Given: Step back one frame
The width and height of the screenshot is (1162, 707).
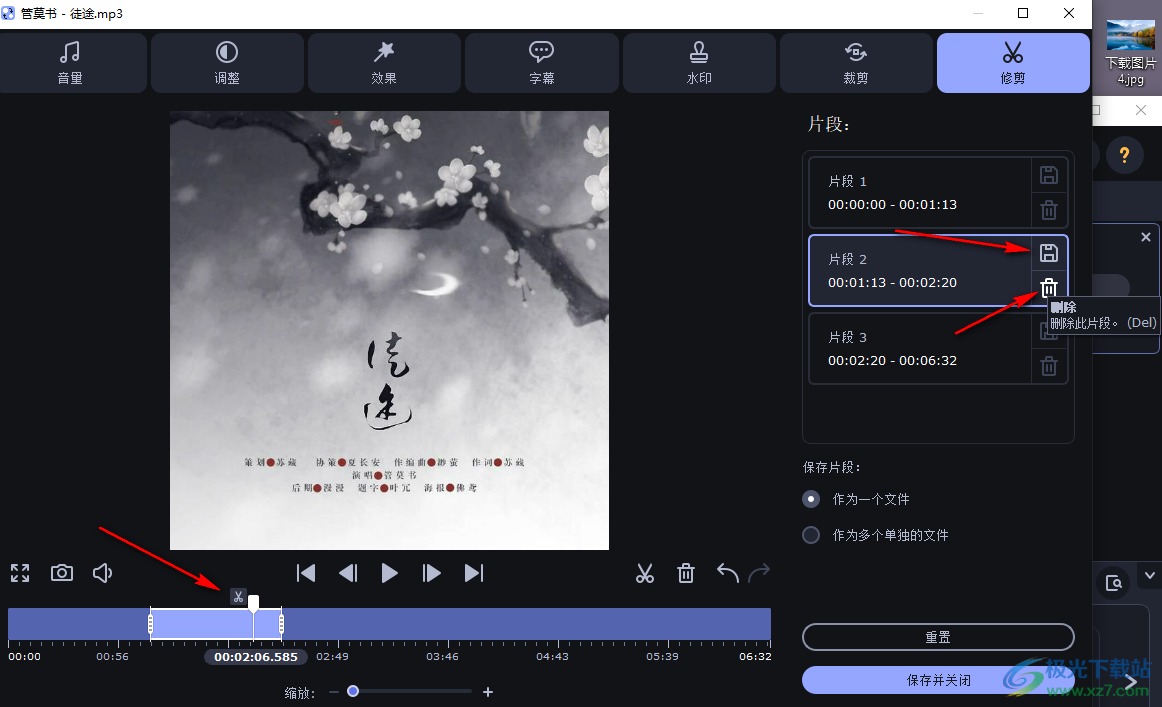Looking at the screenshot, I should click(348, 573).
